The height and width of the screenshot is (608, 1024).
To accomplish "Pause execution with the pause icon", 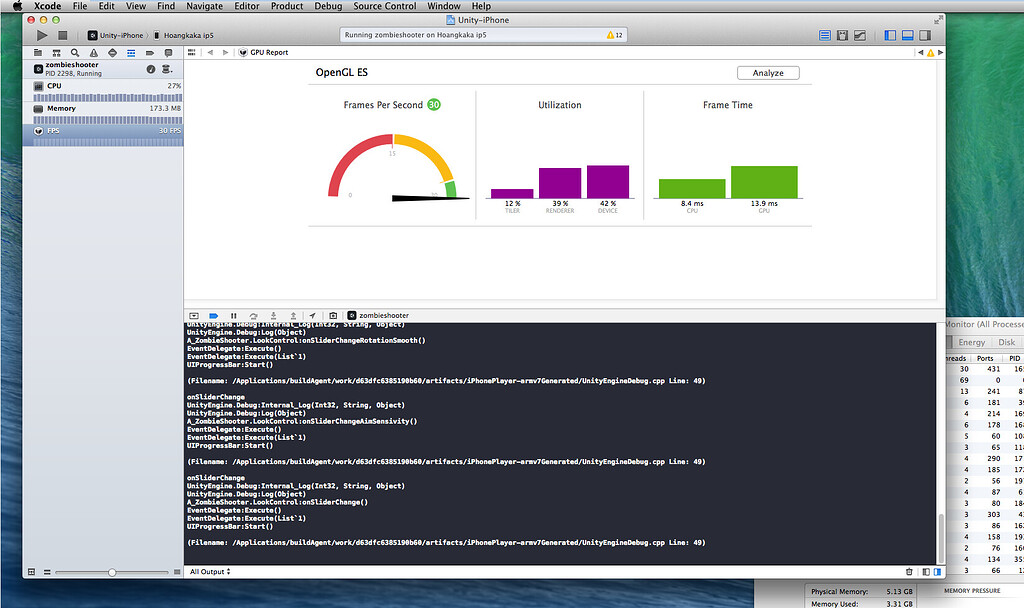I will click(x=234, y=315).
